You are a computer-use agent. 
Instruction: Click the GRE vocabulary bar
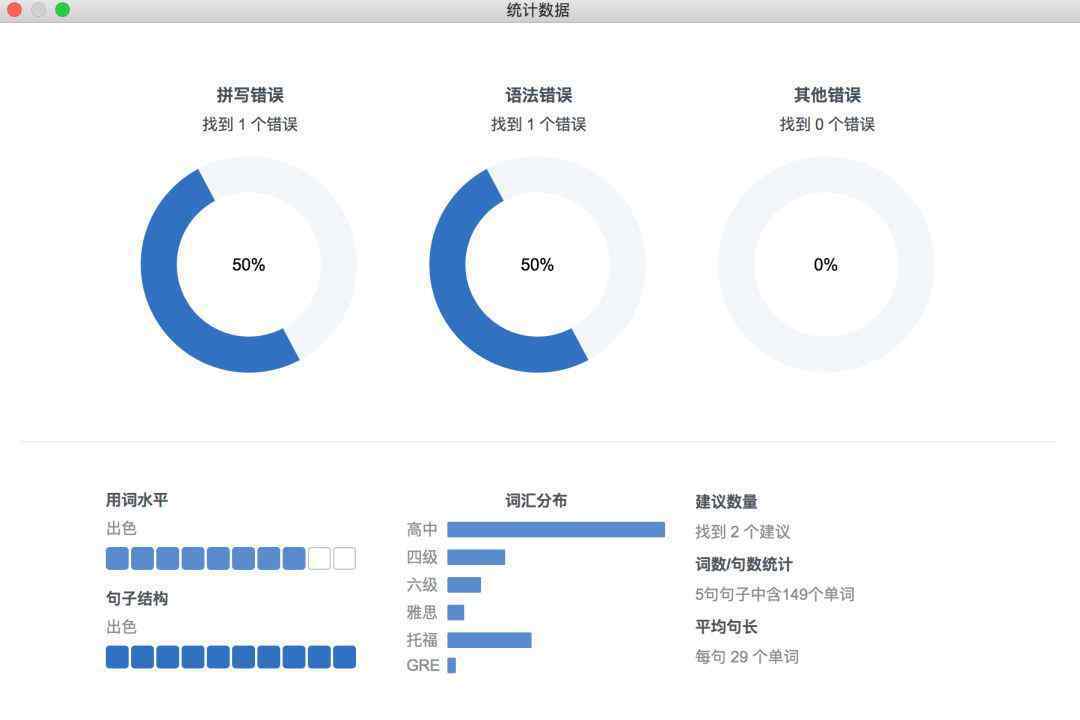[x=452, y=666]
